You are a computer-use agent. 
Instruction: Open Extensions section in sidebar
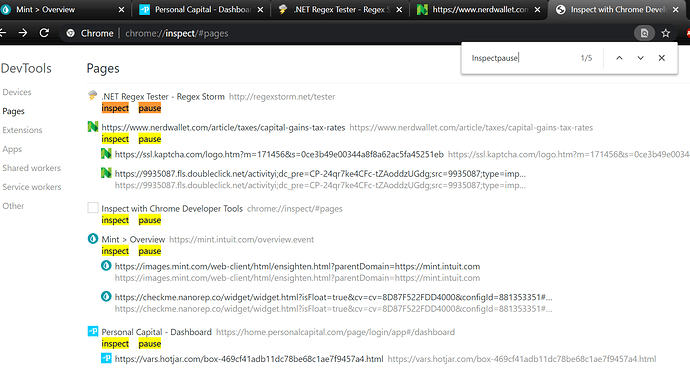tap(22, 130)
